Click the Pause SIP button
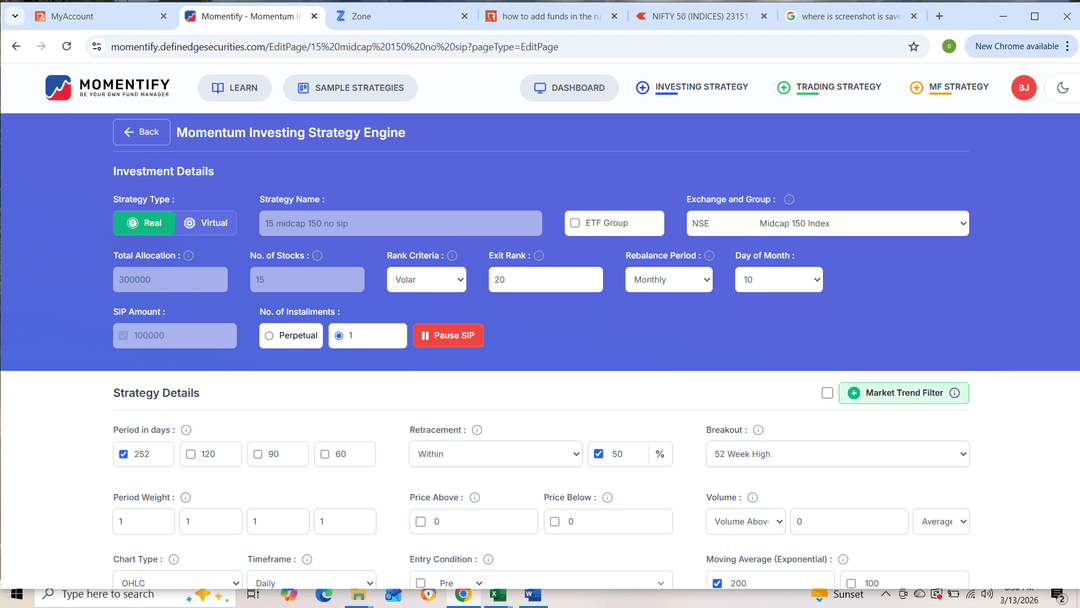Viewport: 1080px width, 608px height. 448,335
